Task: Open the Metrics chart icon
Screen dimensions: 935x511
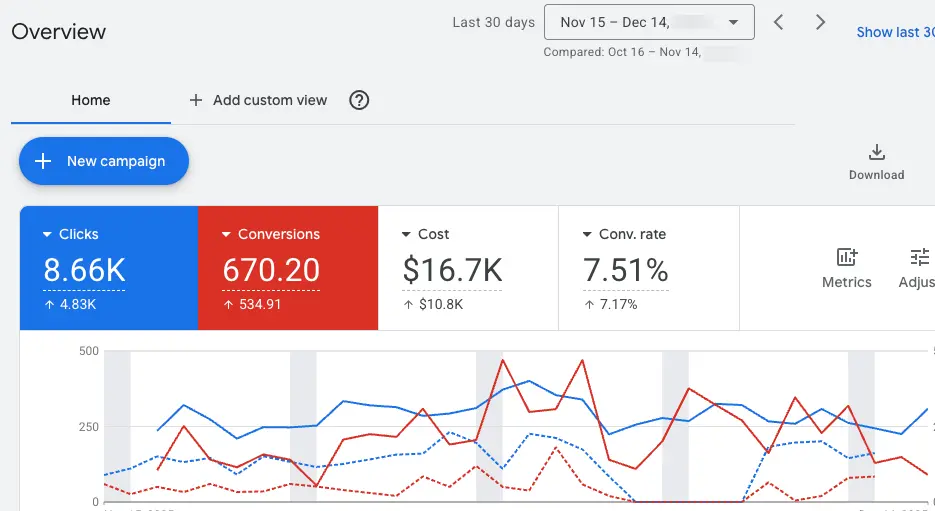Action: (x=847, y=257)
